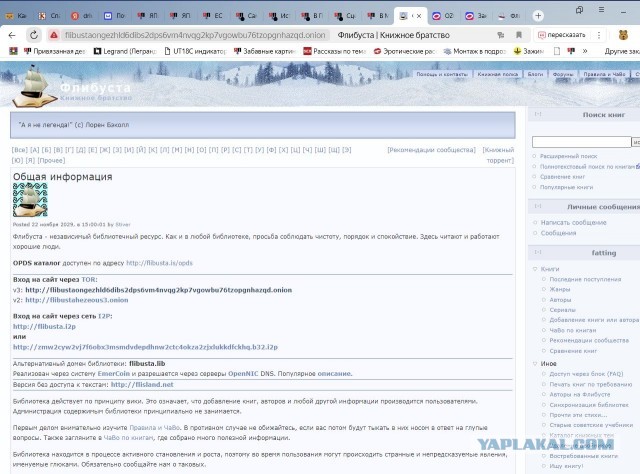Switch to the 'Ка' browser tab
640x474 pixels.
pyautogui.click(x=16, y=16)
